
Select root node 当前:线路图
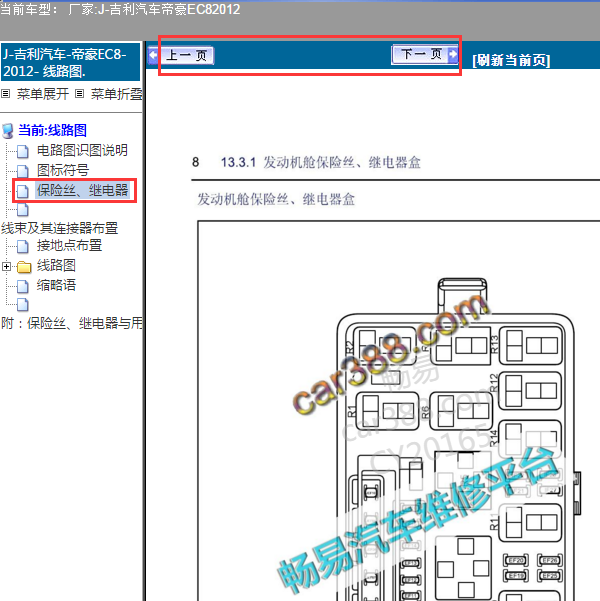click(53, 130)
